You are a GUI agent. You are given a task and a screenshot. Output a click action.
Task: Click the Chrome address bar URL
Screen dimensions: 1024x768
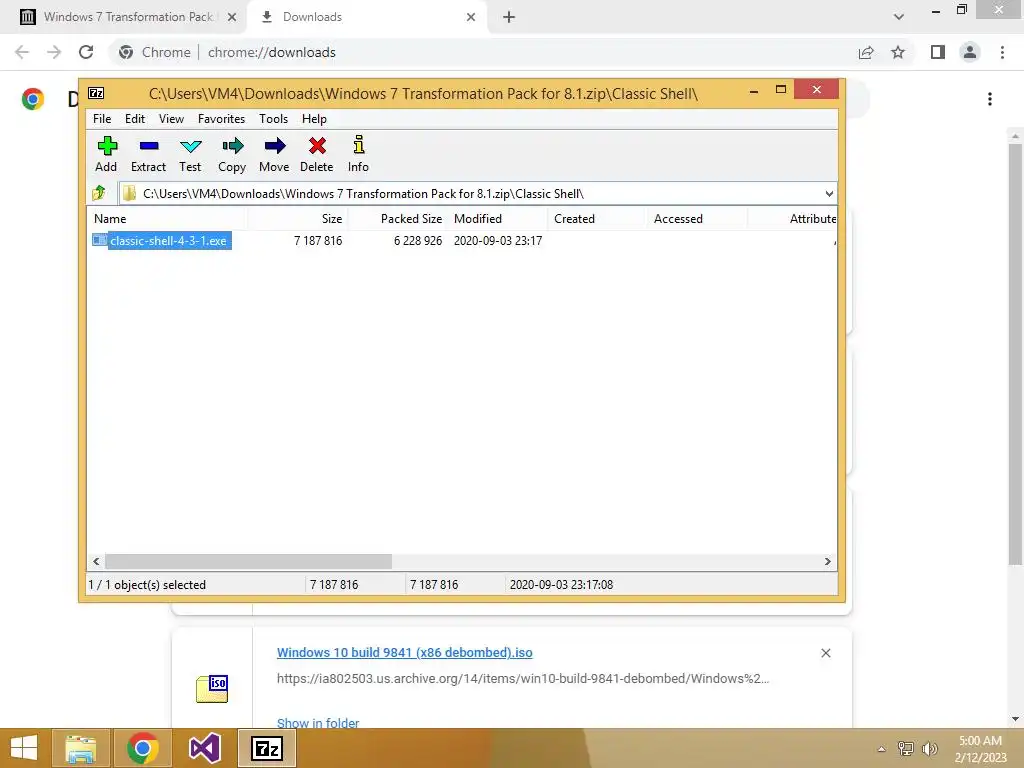click(x=272, y=52)
